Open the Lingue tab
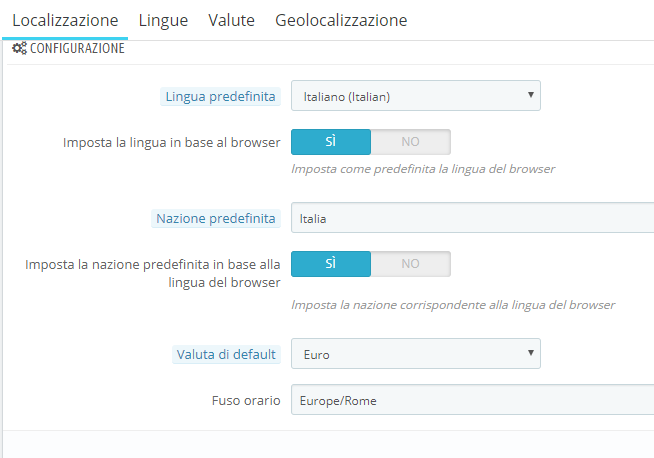The image size is (654, 458). click(x=163, y=20)
